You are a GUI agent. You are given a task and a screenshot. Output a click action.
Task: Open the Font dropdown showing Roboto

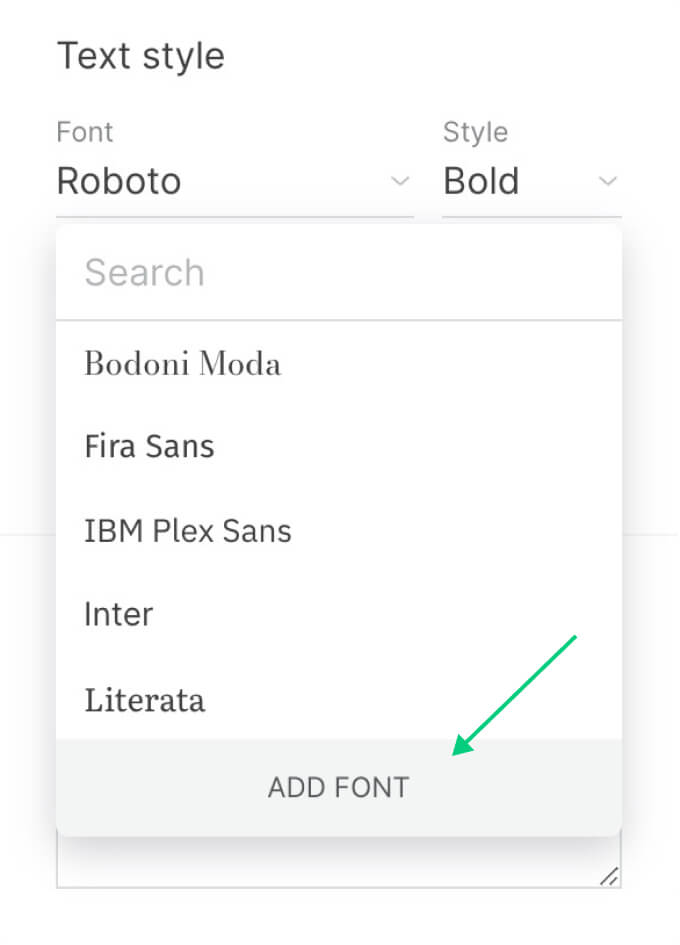pyautogui.click(x=234, y=182)
